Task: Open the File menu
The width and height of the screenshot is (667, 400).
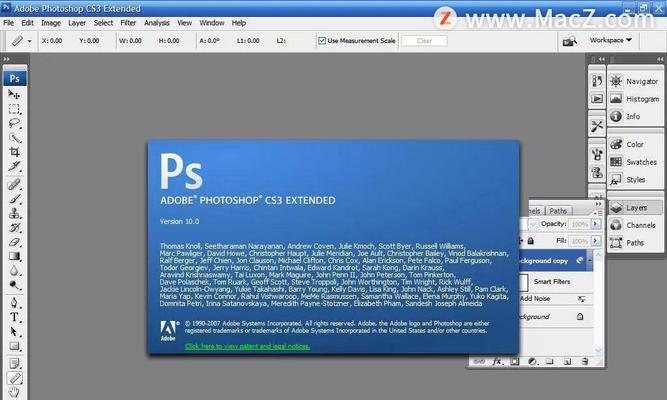Action: tap(9, 23)
